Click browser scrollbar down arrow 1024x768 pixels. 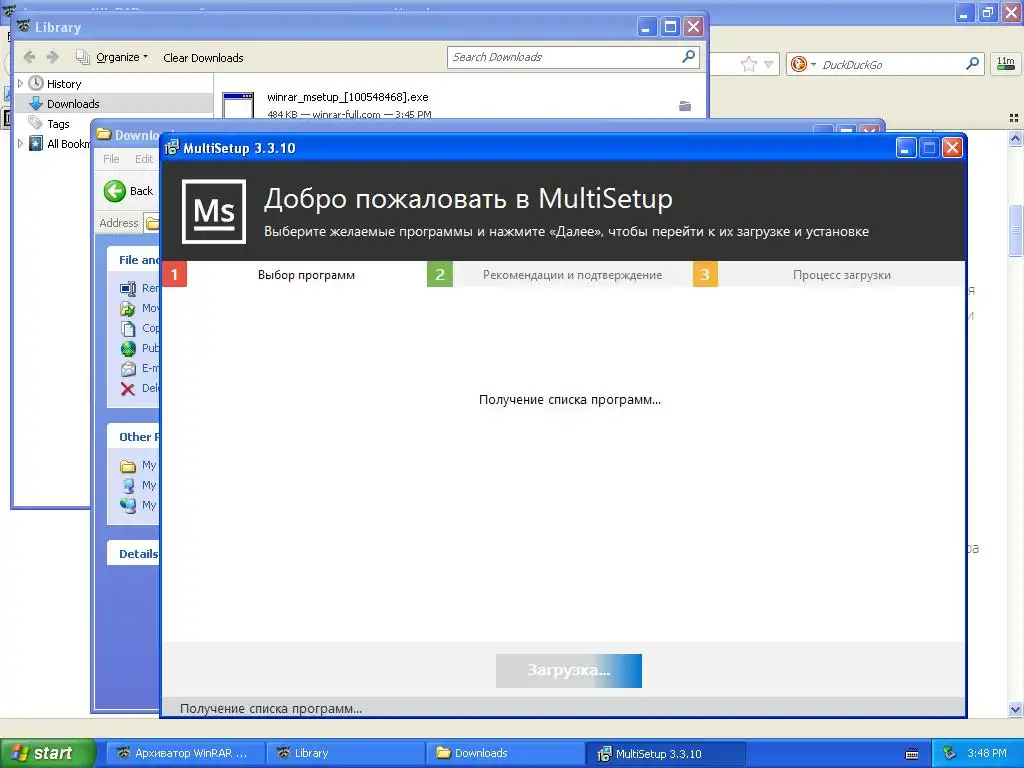pyautogui.click(x=1015, y=709)
